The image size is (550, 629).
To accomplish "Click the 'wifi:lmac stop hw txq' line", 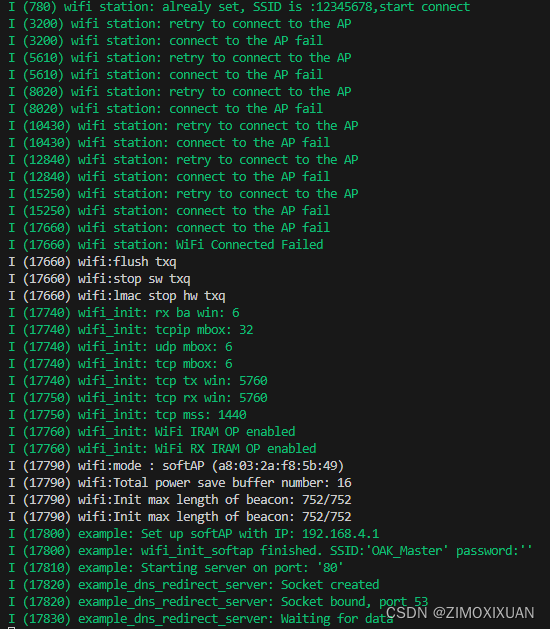I will coord(117,296).
